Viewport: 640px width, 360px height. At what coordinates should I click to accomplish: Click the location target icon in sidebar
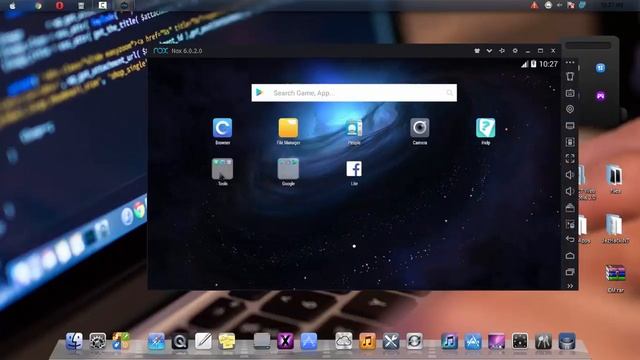point(570,109)
